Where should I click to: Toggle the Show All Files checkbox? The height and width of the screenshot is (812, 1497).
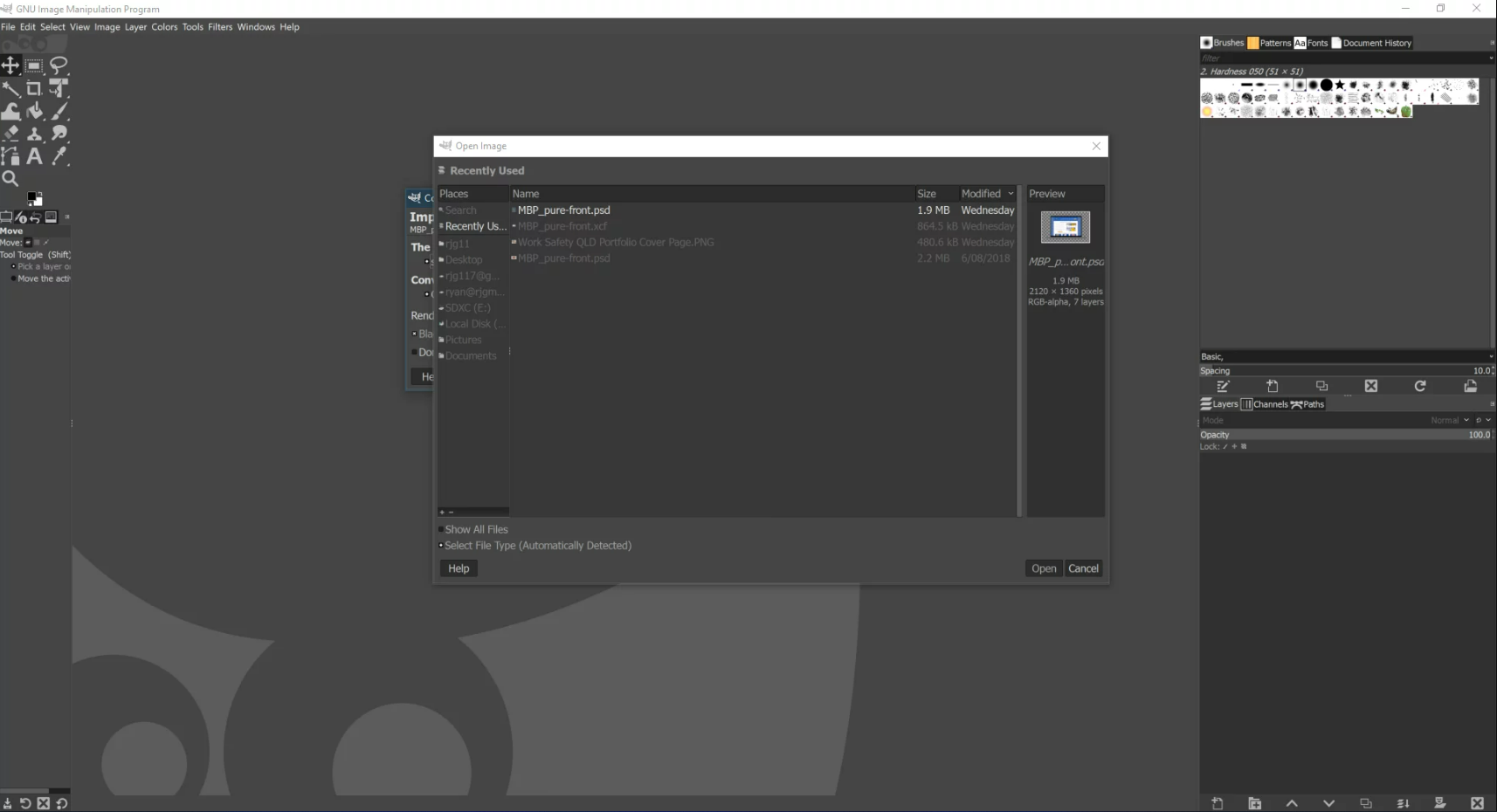point(441,530)
